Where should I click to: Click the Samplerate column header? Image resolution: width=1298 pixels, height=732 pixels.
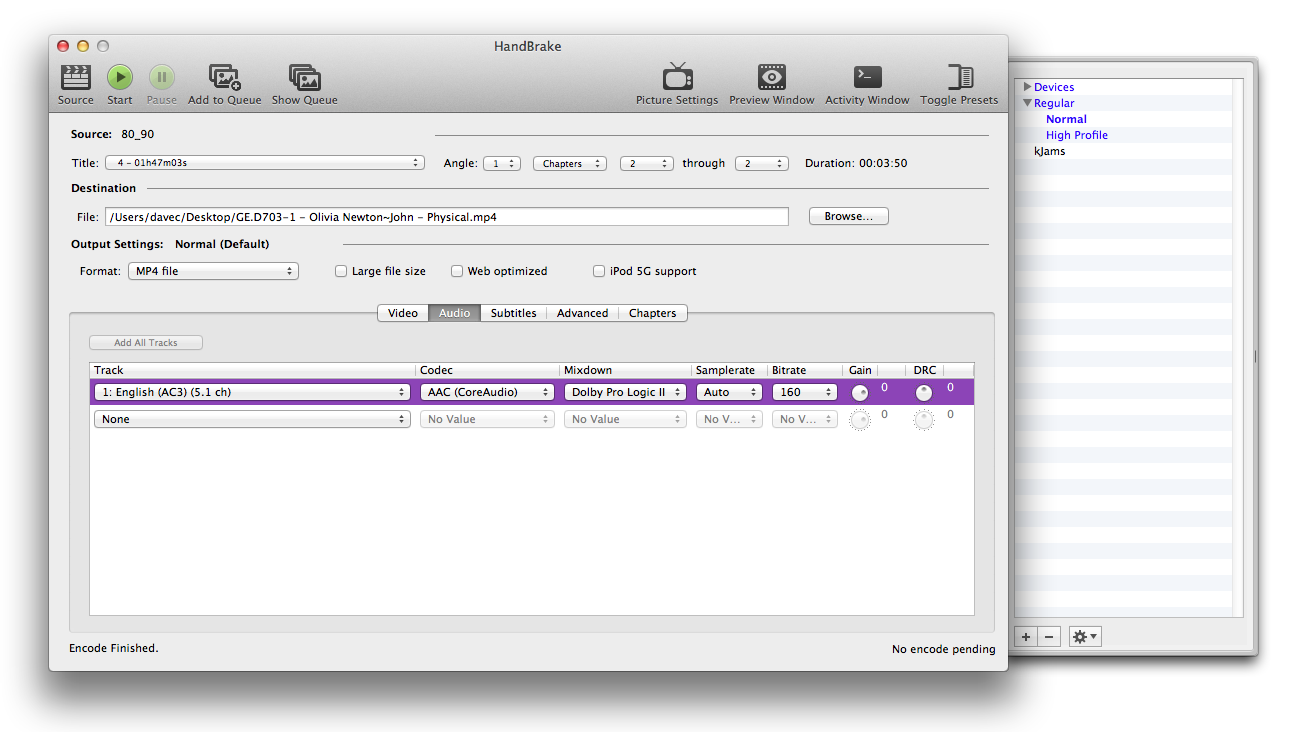[x=730, y=370]
